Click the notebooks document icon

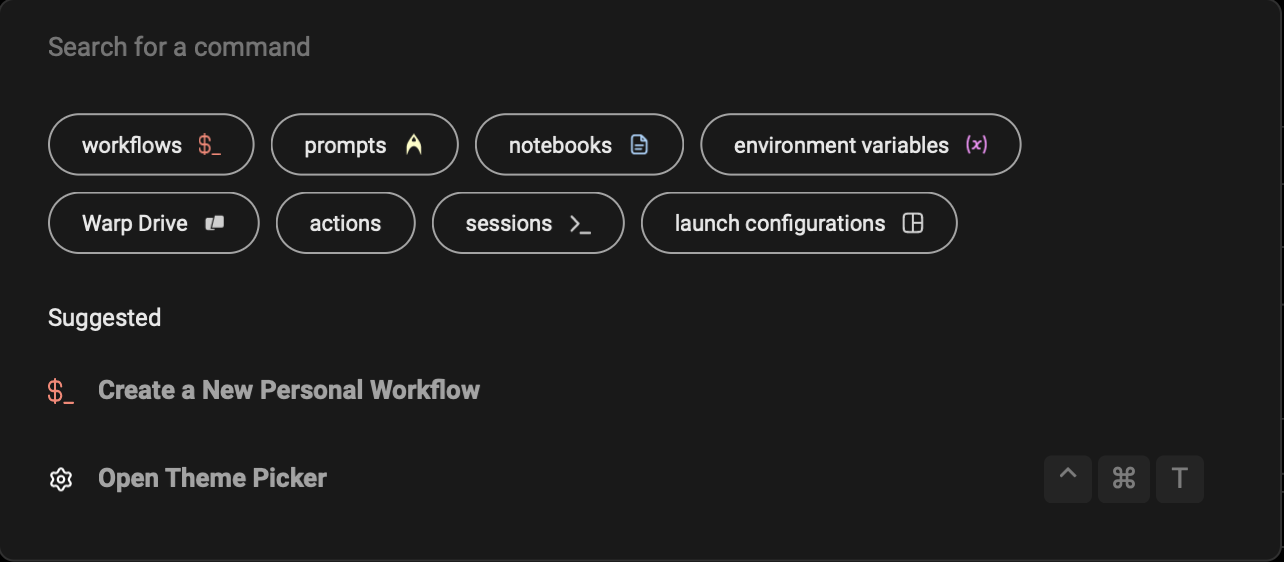point(639,145)
